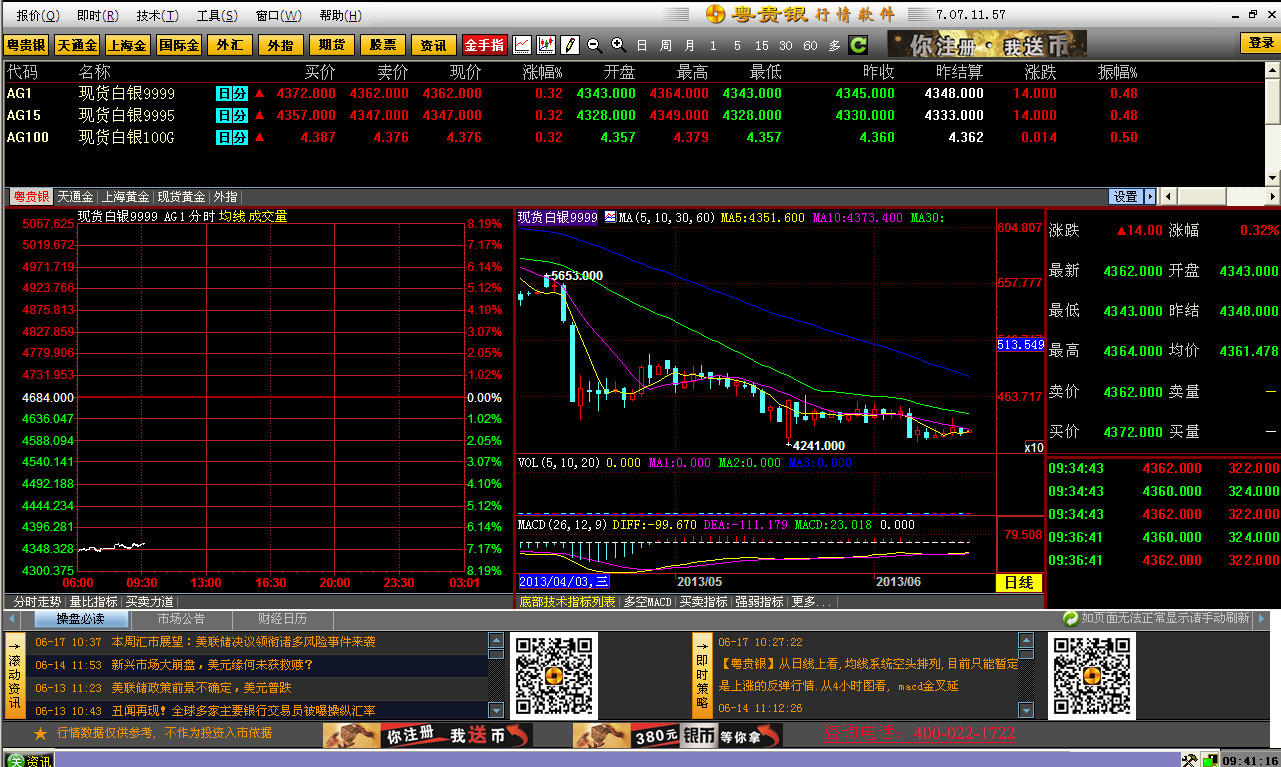The height and width of the screenshot is (767, 1281).
Task: Click the 你注册我送币 banner at top
Action: (987, 44)
